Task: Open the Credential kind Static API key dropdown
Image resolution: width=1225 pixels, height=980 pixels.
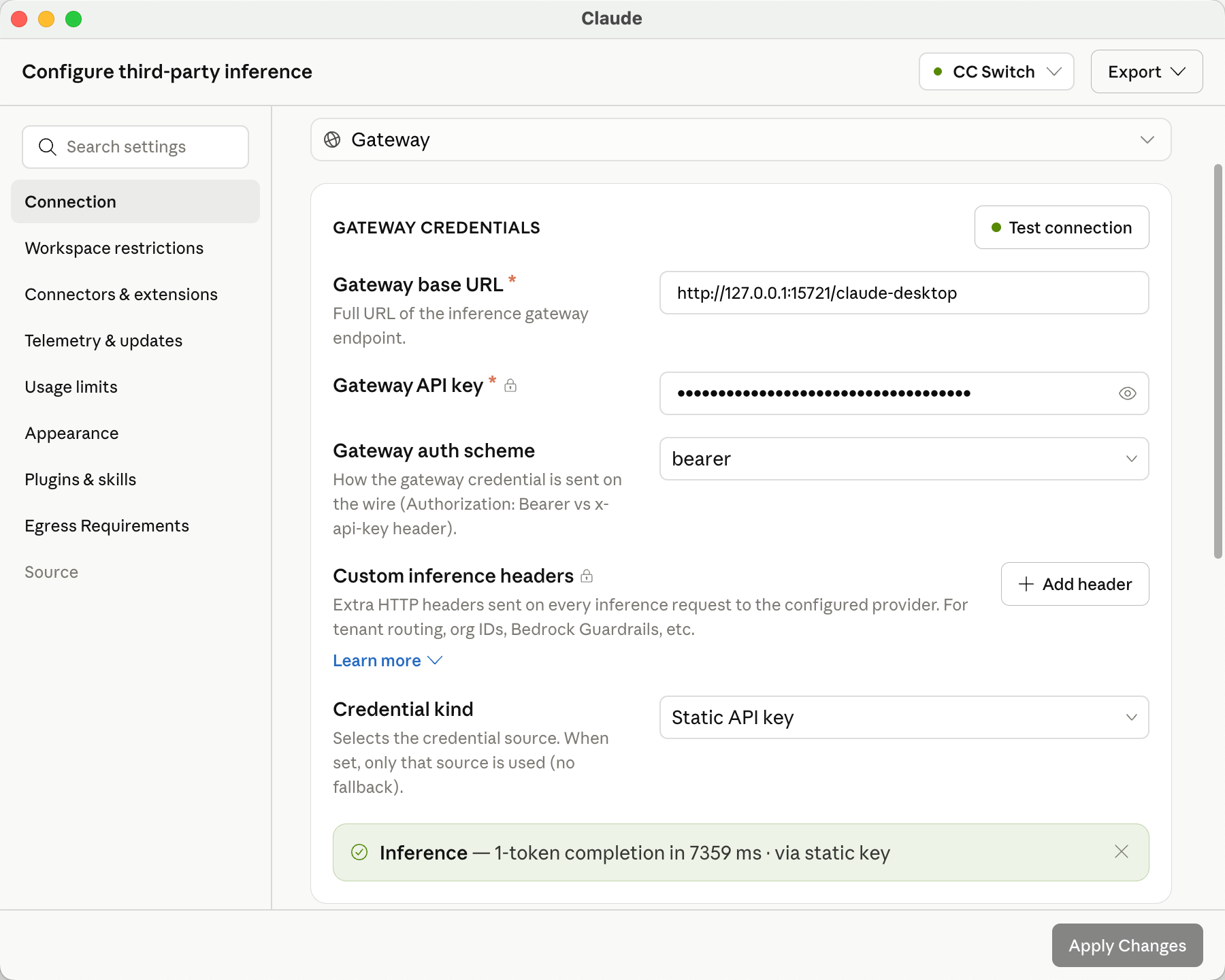Action: (904, 717)
